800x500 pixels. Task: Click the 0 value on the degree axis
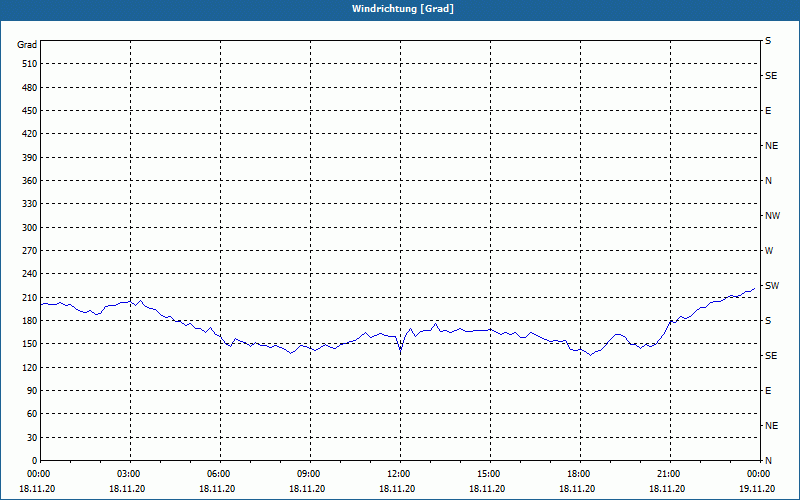[34, 461]
